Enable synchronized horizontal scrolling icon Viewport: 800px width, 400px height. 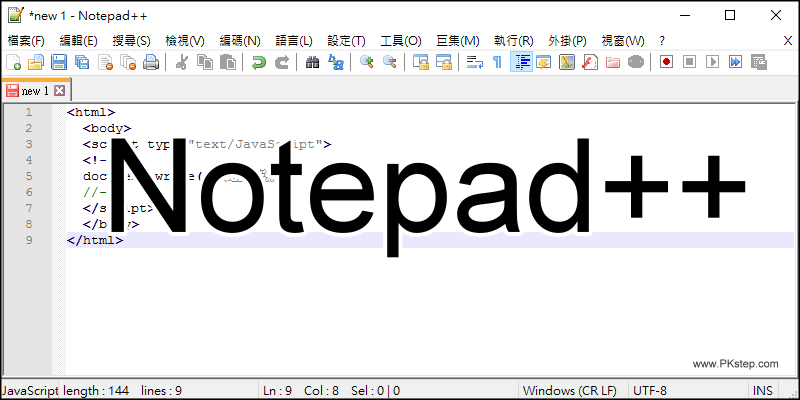click(443, 62)
